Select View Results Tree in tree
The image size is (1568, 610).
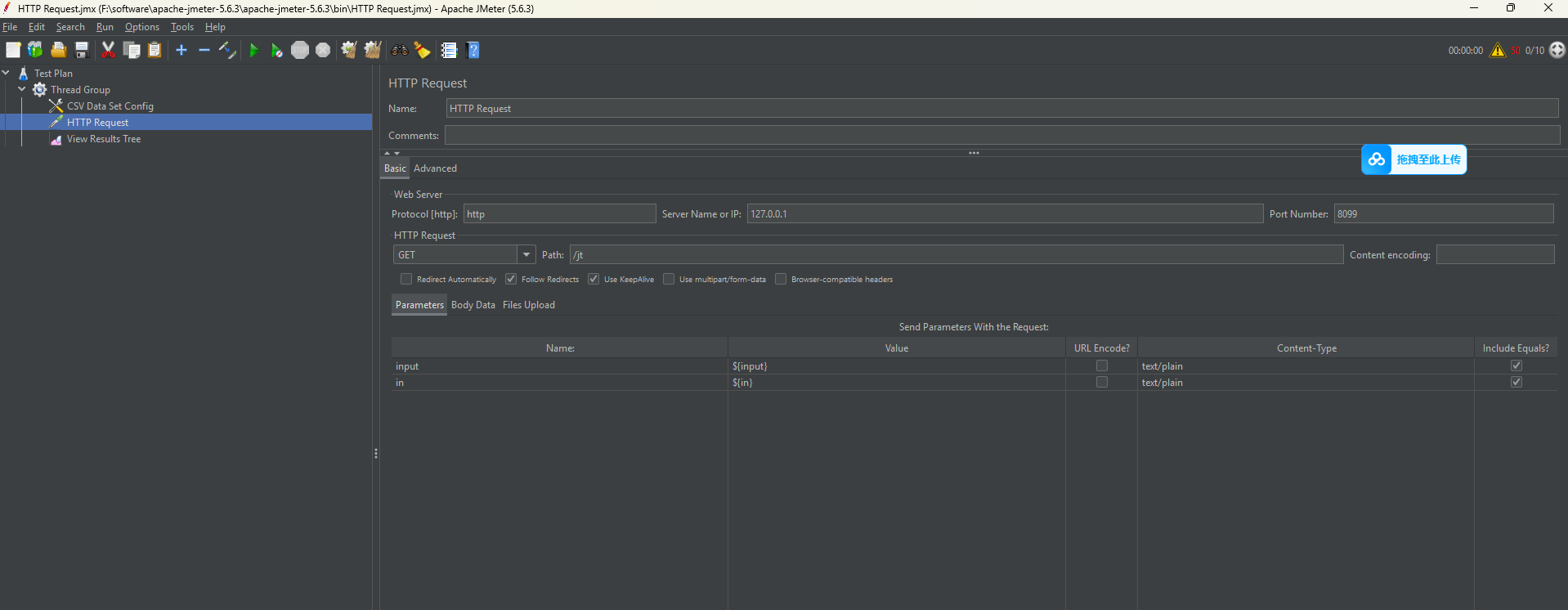click(104, 138)
